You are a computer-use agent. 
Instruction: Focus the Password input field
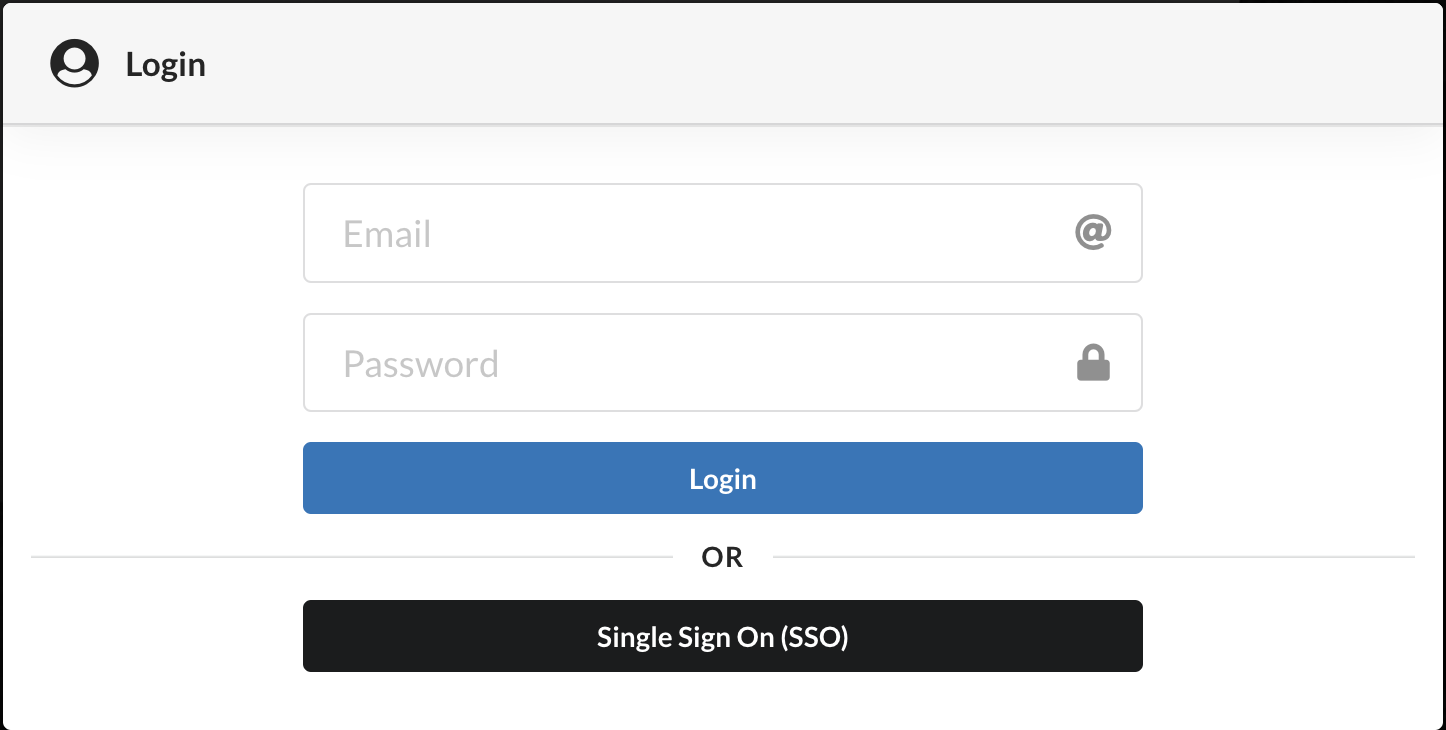[x=700, y=363]
